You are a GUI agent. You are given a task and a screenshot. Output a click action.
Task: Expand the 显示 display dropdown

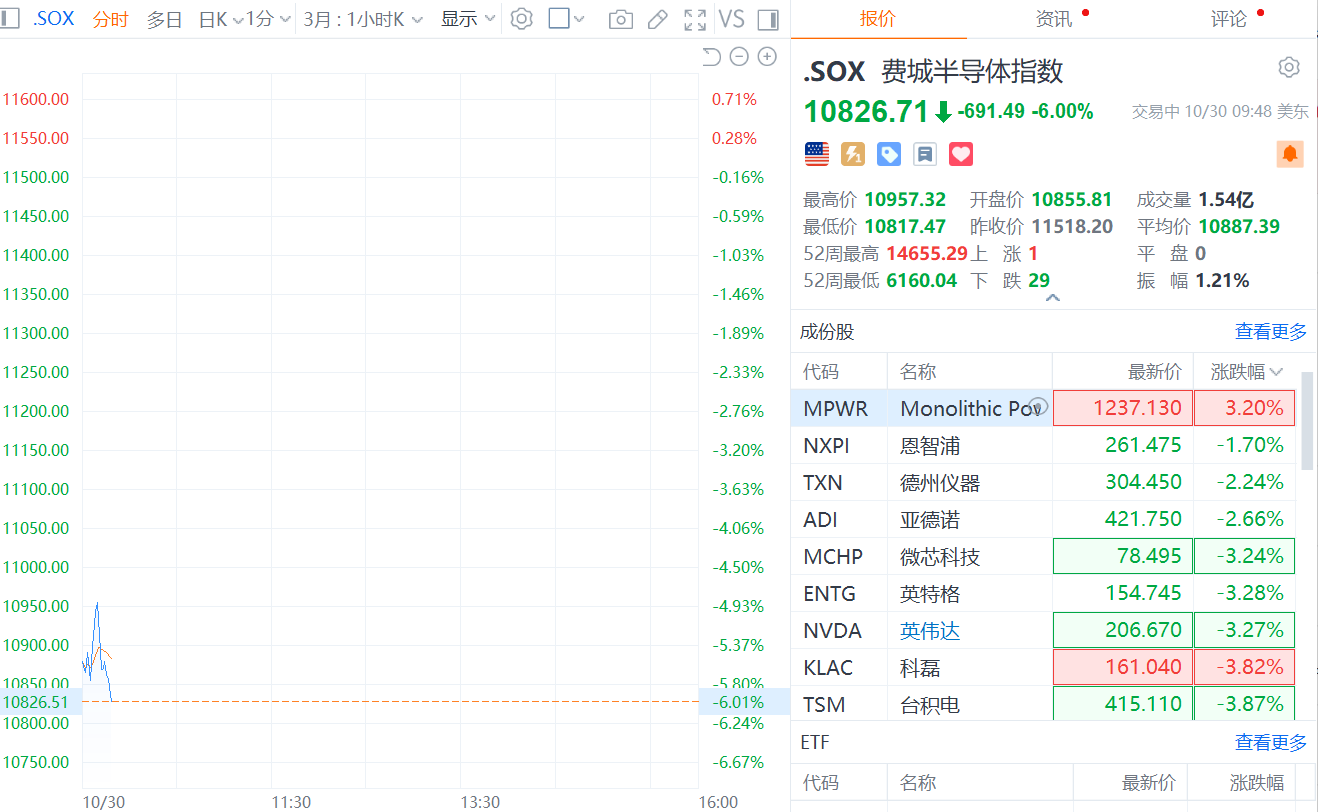coord(469,19)
